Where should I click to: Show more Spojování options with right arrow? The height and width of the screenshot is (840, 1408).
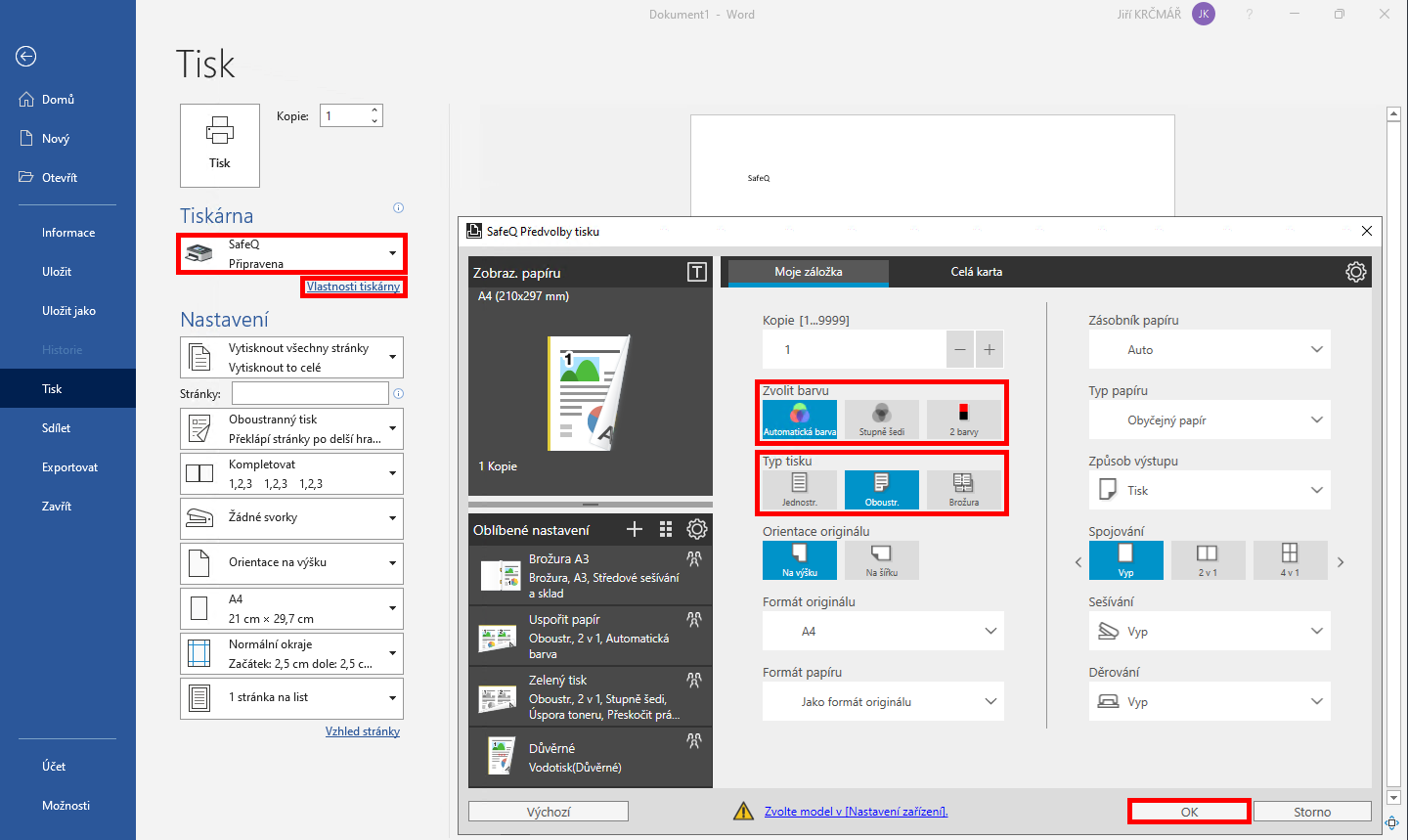pos(1341,562)
